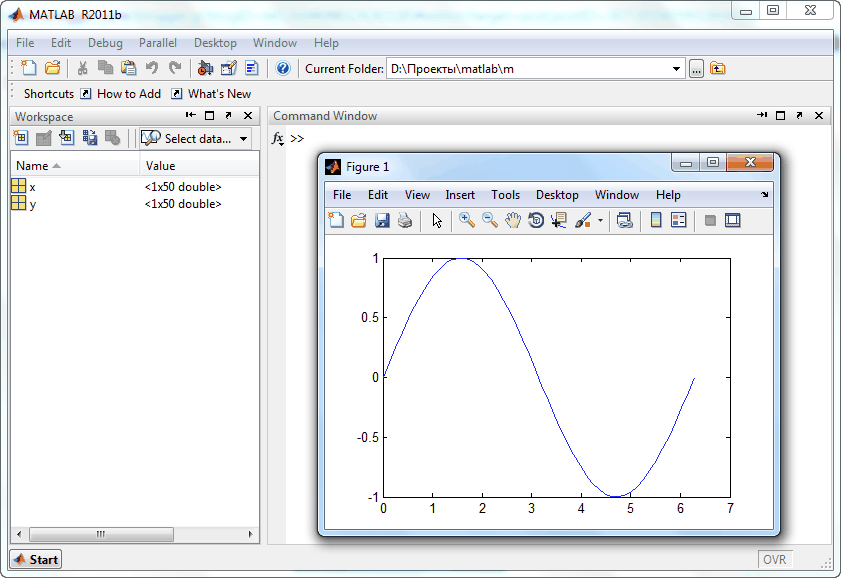Toggle Rotate 3D tool in Figure 1
This screenshot has width=841, height=578.
coord(536,220)
